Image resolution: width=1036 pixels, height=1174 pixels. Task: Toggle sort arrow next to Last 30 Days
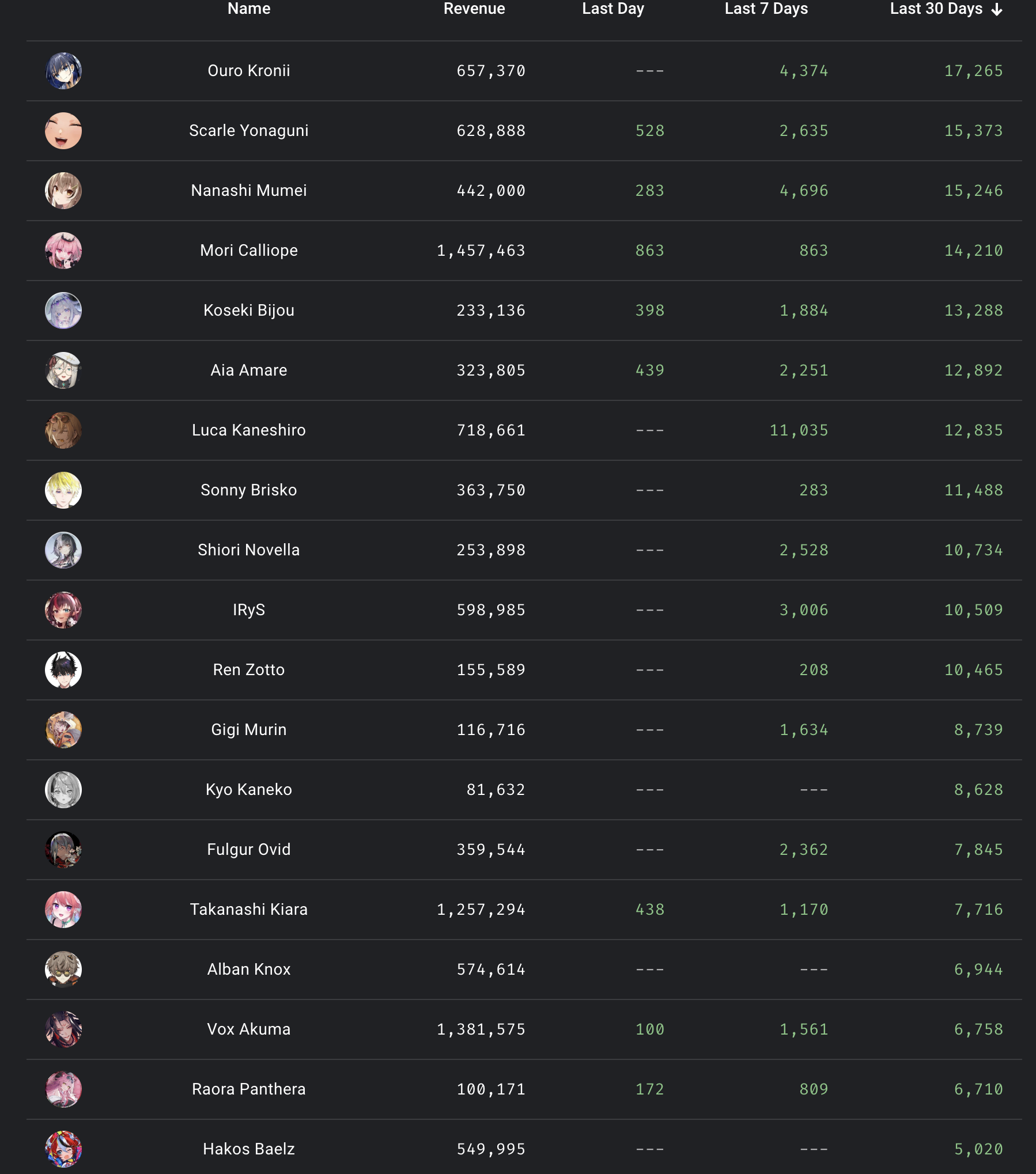click(997, 9)
